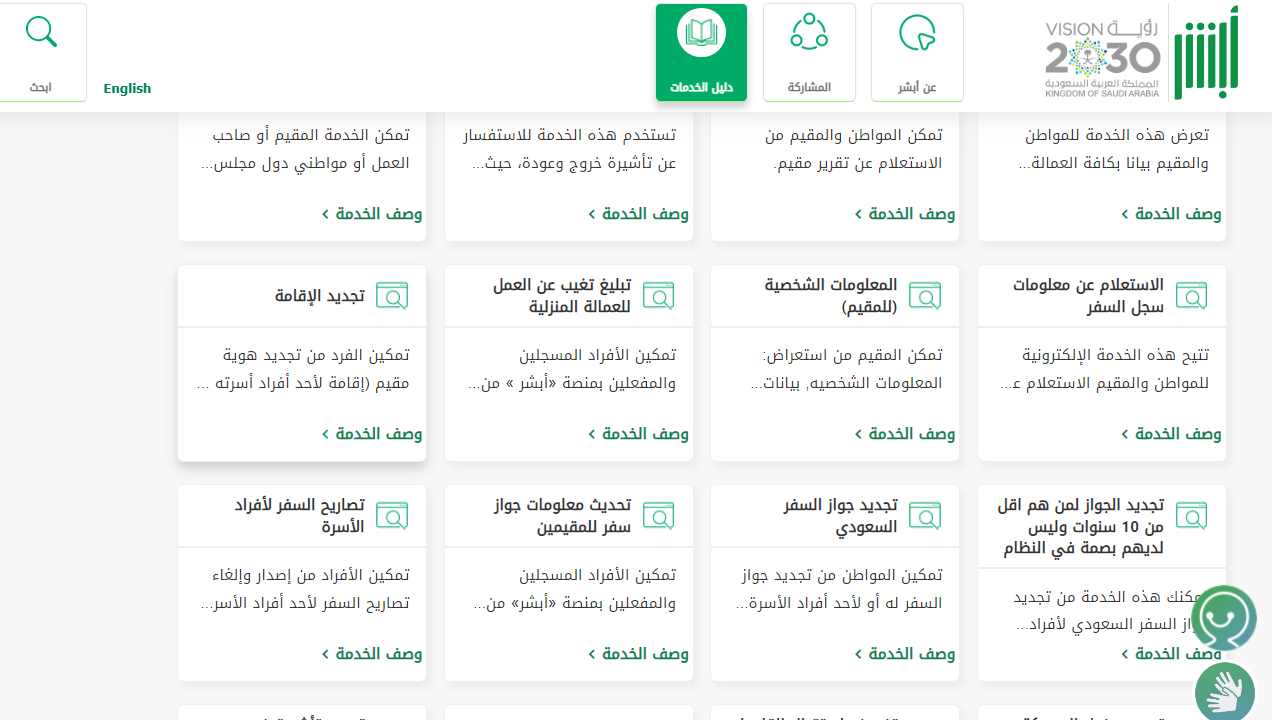This screenshot has height=720, width=1272.
Task: Open the Absher logo home link
Action: pyautogui.click(x=1205, y=52)
